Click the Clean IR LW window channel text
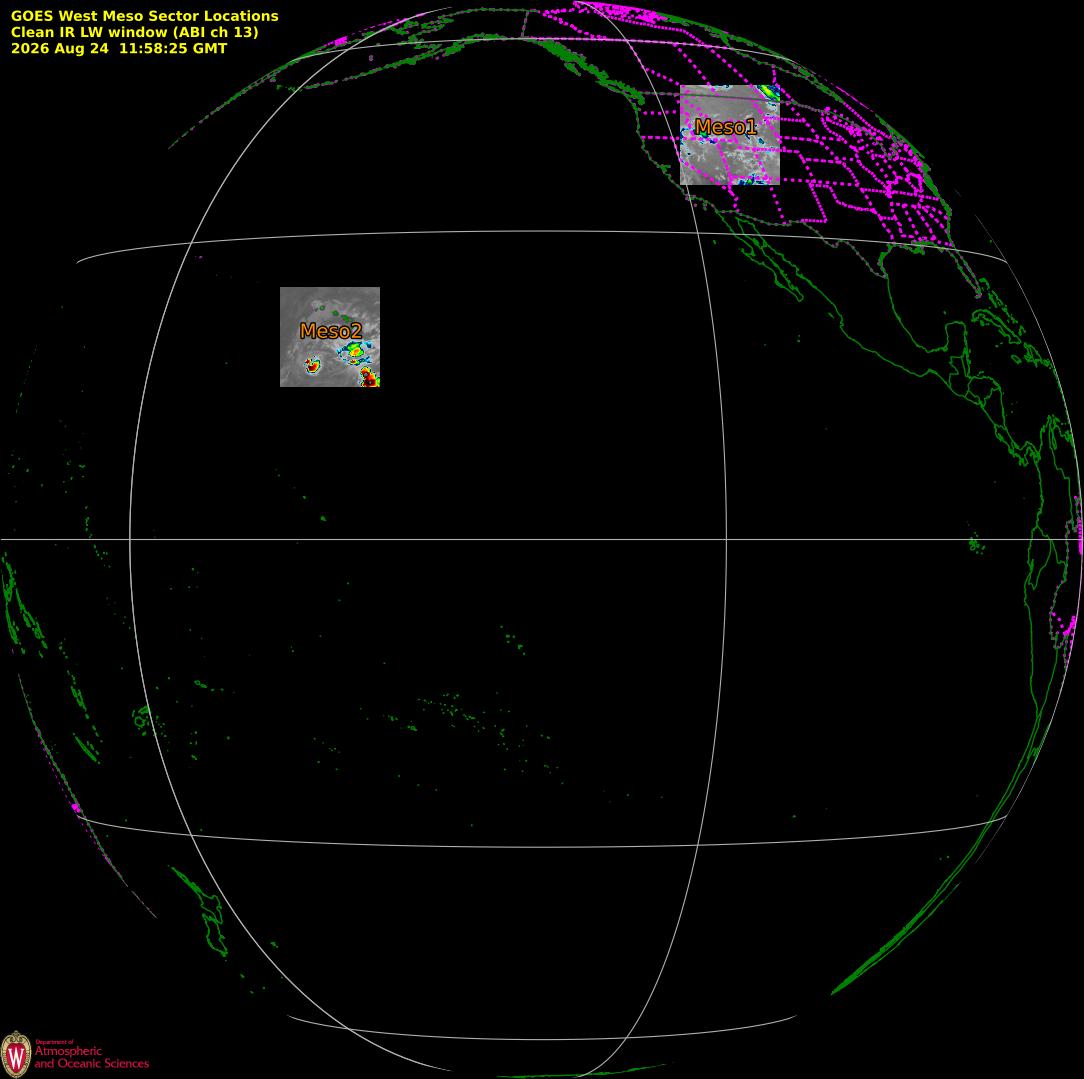This screenshot has height=1079, width=1084. (134, 32)
